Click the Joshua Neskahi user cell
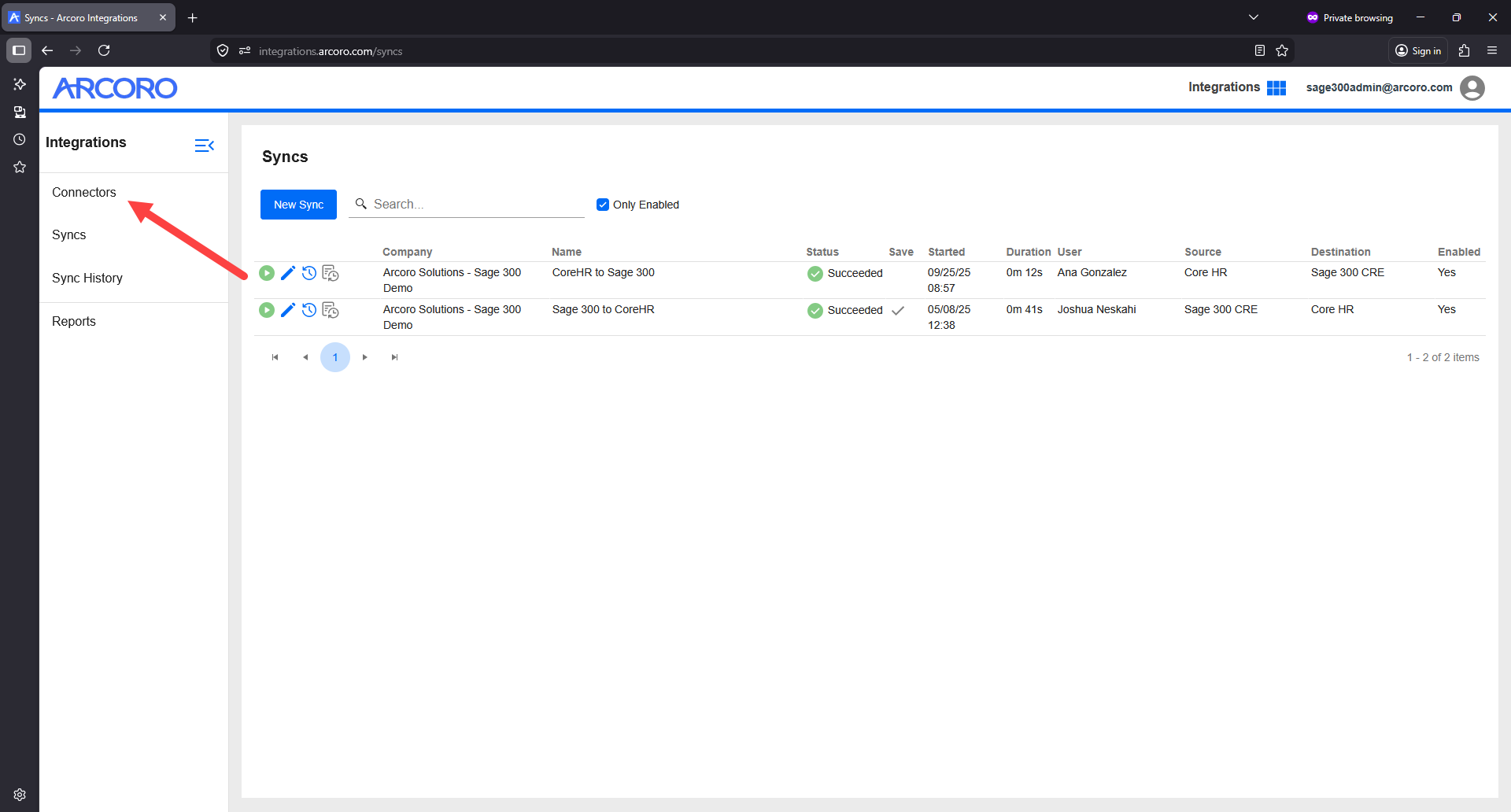This screenshot has height=812, width=1511. (x=1096, y=309)
